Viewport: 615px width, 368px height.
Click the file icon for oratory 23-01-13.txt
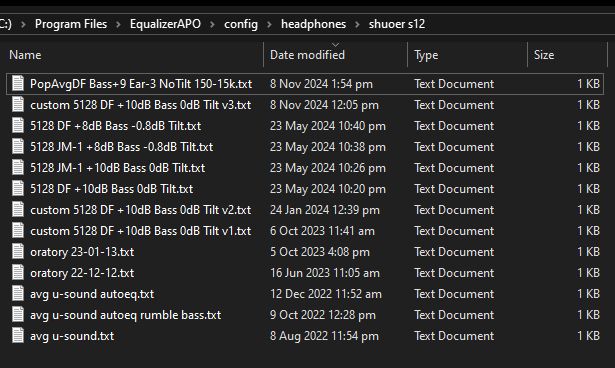point(18,251)
